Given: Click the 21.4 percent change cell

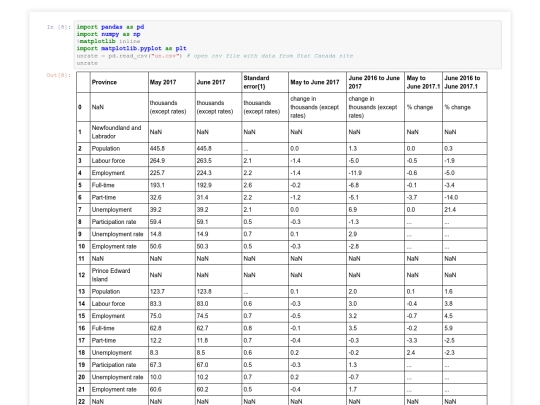Looking at the screenshot, I should click(465, 209).
